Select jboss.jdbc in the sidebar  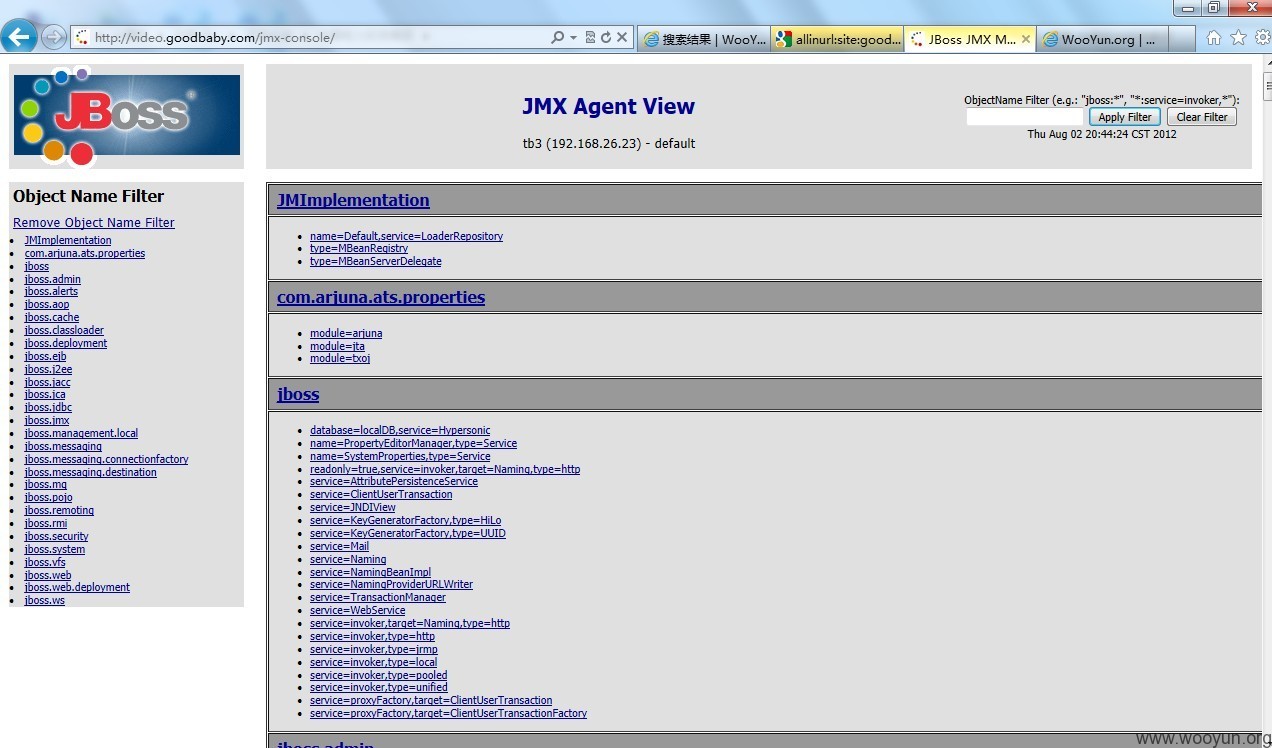point(48,407)
